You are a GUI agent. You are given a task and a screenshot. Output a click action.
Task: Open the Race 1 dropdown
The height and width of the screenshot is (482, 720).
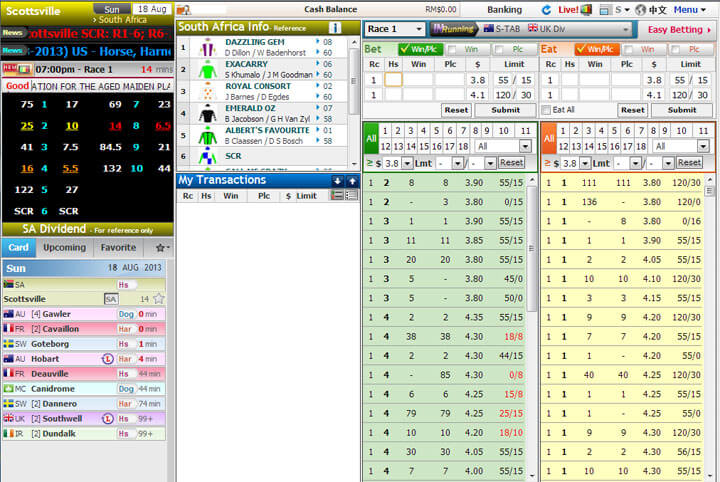click(x=395, y=29)
